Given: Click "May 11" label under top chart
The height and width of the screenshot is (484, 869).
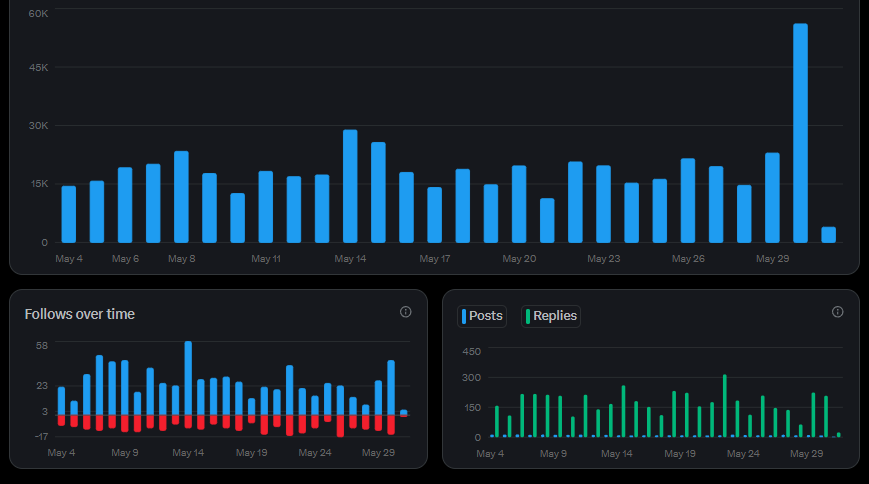Looking at the screenshot, I should pyautogui.click(x=266, y=259).
